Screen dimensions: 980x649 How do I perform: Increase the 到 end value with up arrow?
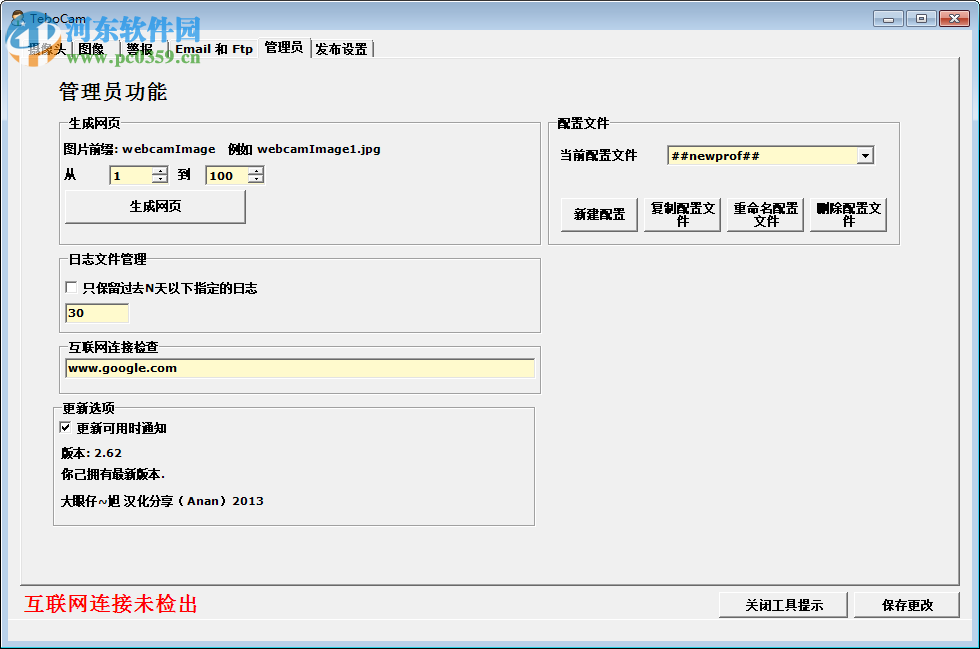tap(256, 171)
